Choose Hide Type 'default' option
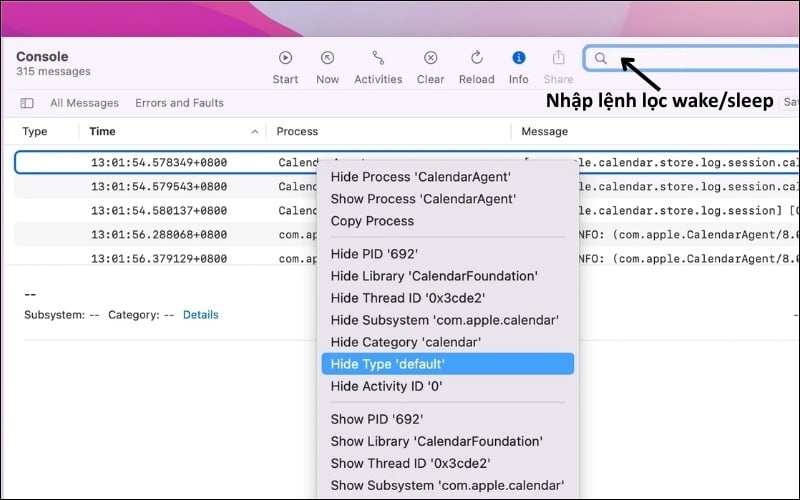 point(387,364)
